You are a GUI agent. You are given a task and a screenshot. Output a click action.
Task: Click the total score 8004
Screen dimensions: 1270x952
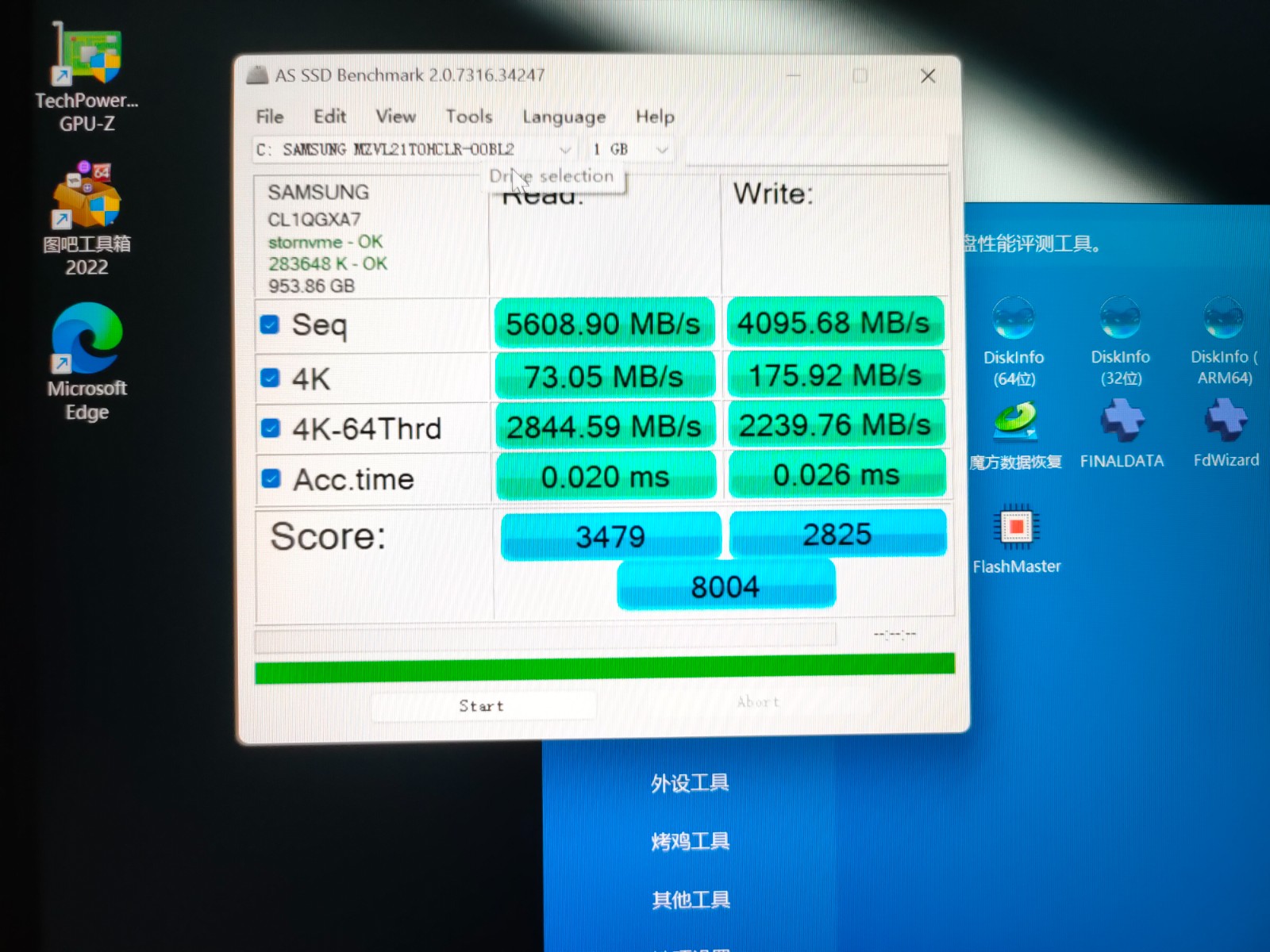725,586
